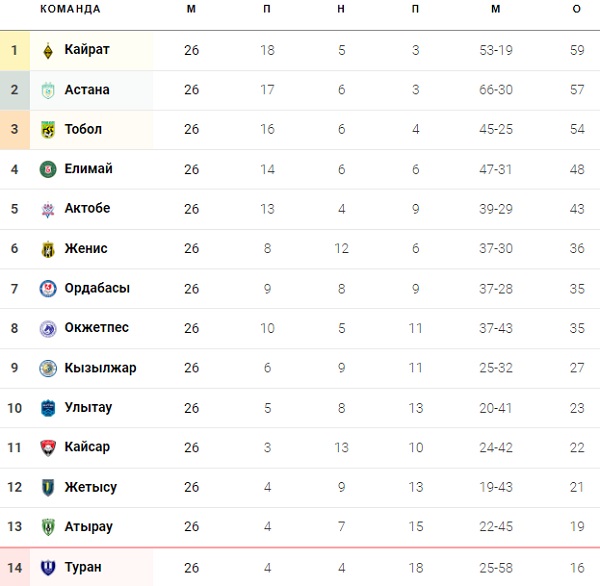600x586 pixels.
Task: Click the Okzhetpes team logo
Action: [48, 328]
